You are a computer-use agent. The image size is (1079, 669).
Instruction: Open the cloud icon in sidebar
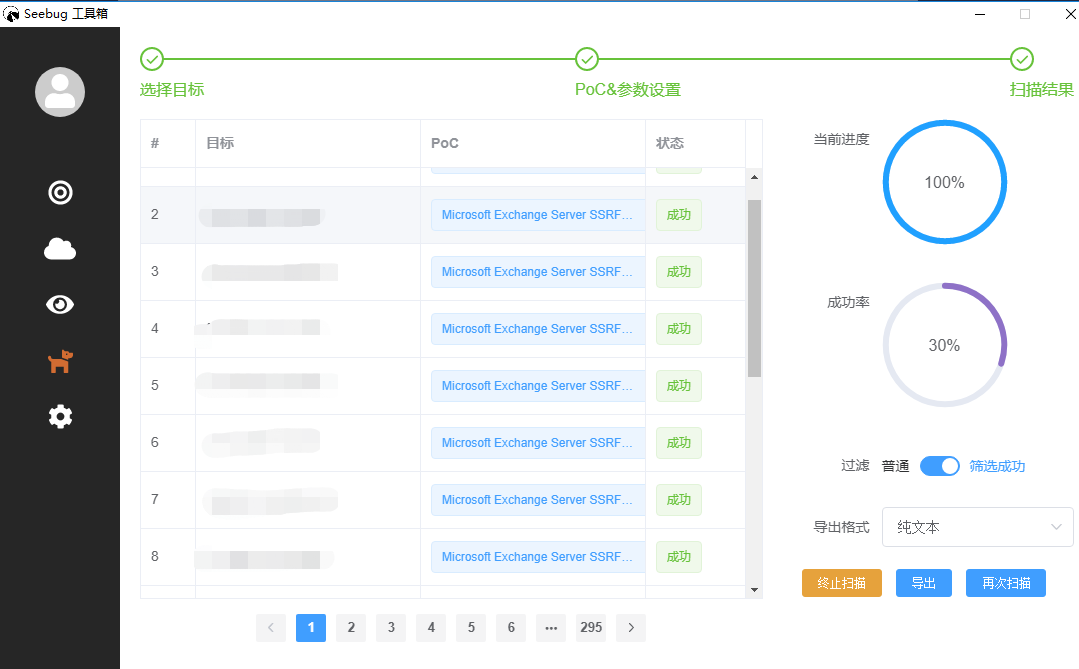pyautogui.click(x=60, y=248)
